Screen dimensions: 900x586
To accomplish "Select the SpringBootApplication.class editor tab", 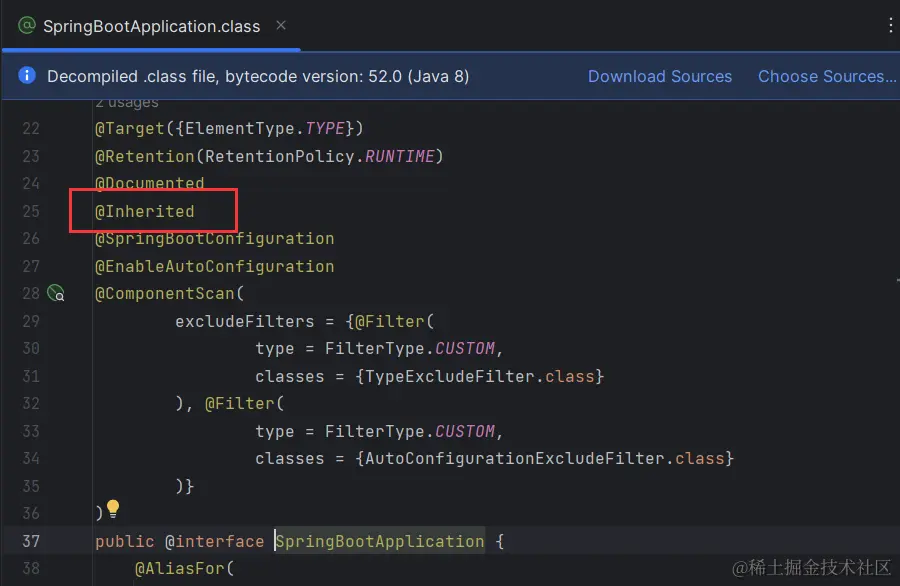I will (x=152, y=26).
